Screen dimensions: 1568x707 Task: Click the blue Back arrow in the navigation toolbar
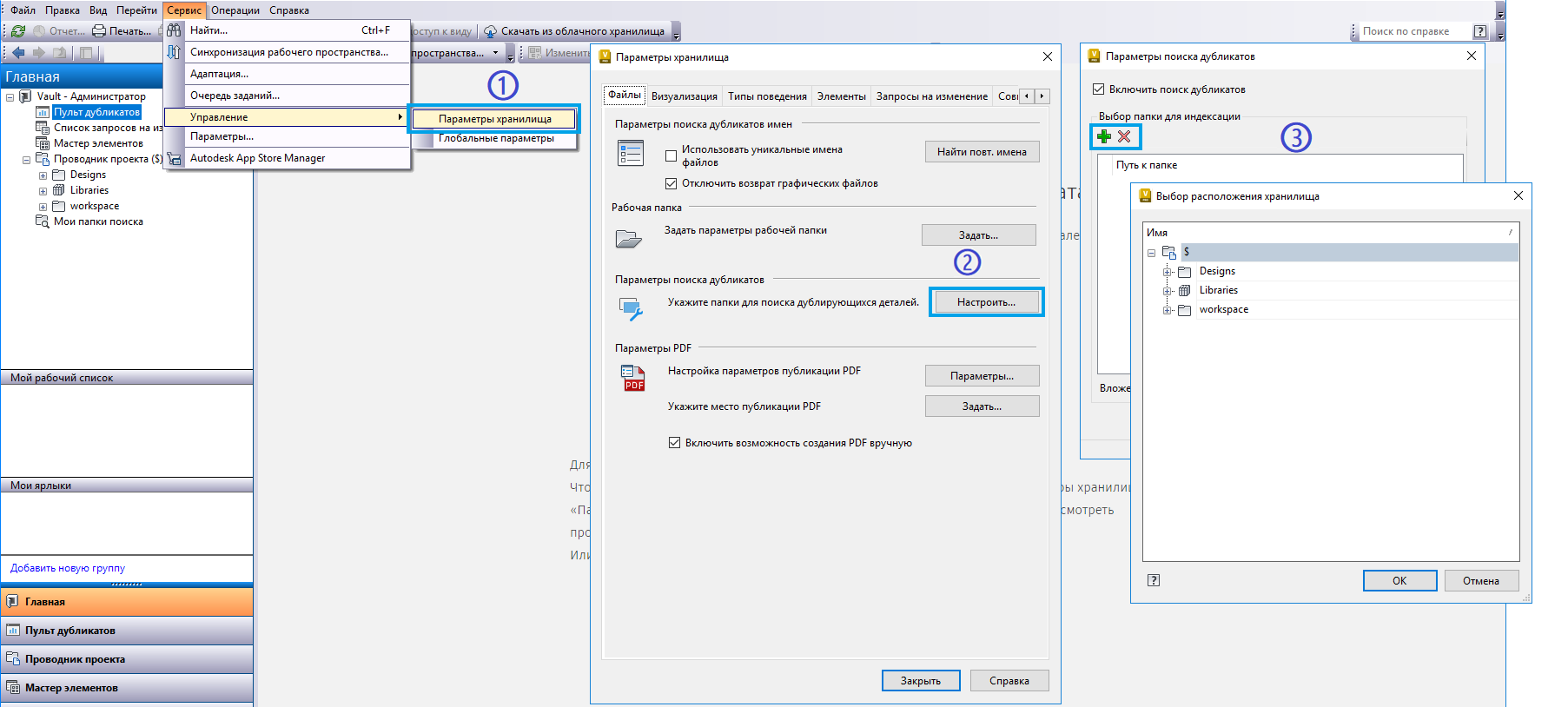18,53
